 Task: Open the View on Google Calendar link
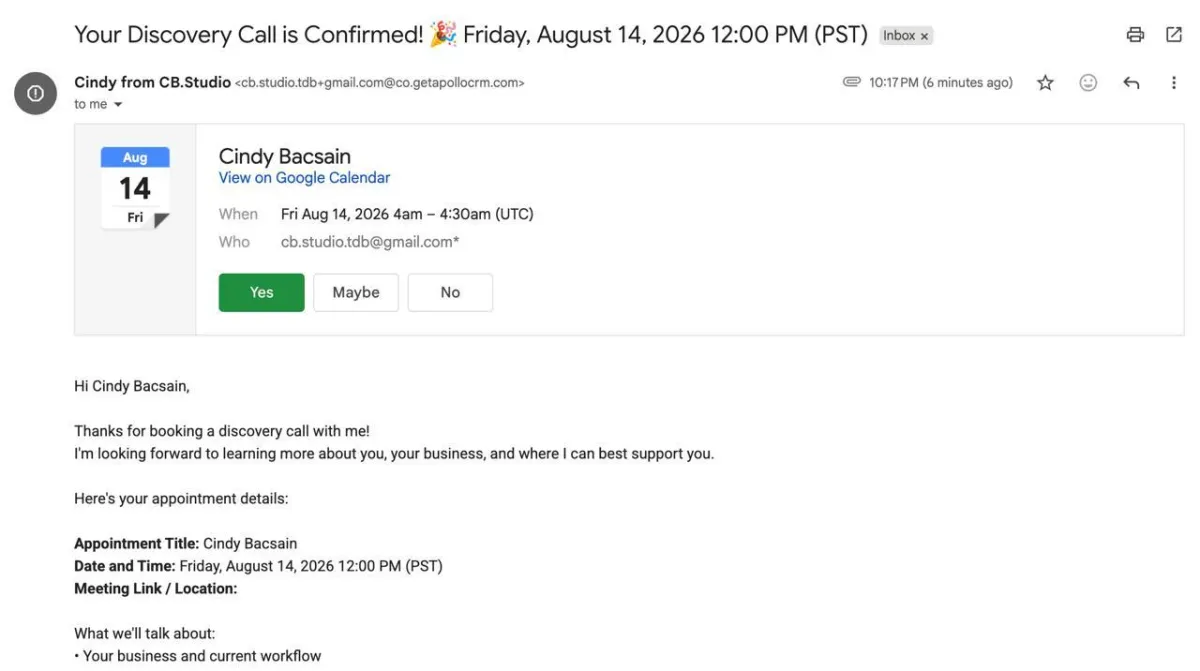click(x=304, y=178)
